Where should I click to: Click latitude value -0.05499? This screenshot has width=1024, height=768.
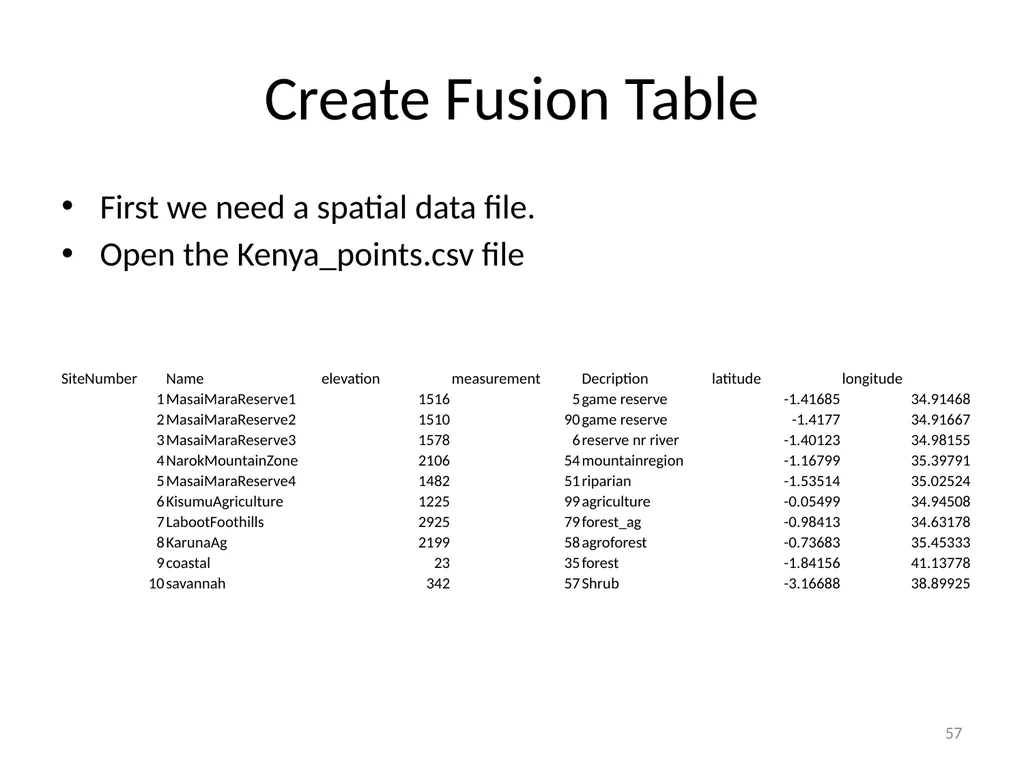click(x=812, y=502)
